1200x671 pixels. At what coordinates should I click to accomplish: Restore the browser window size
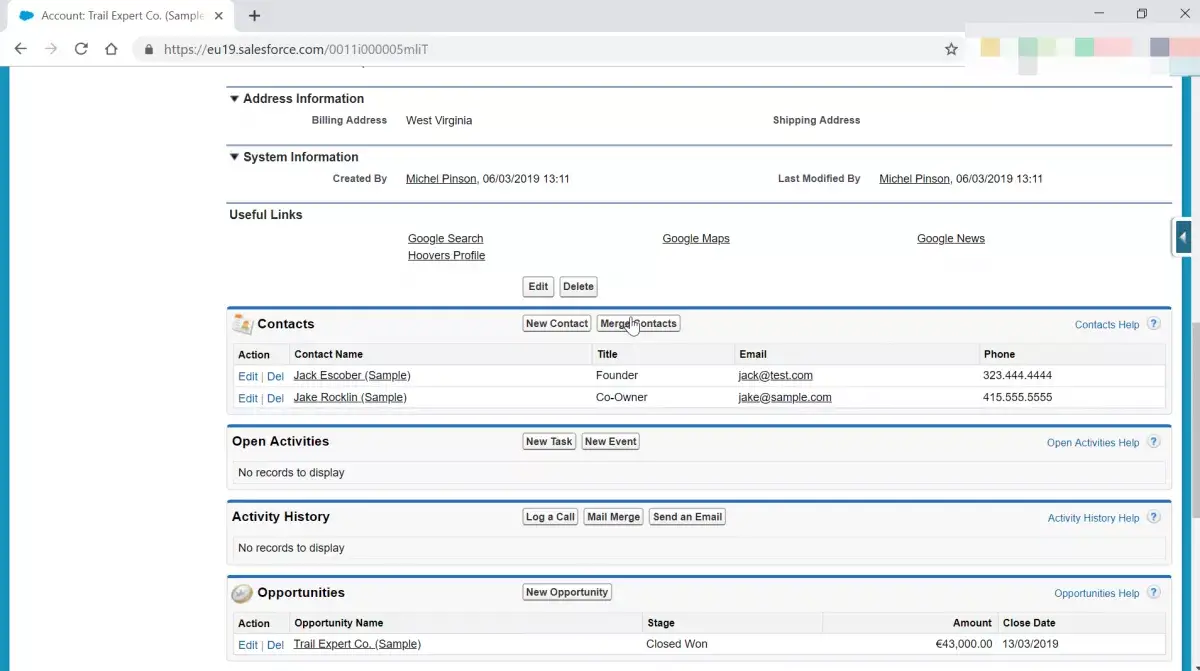[x=1141, y=14]
